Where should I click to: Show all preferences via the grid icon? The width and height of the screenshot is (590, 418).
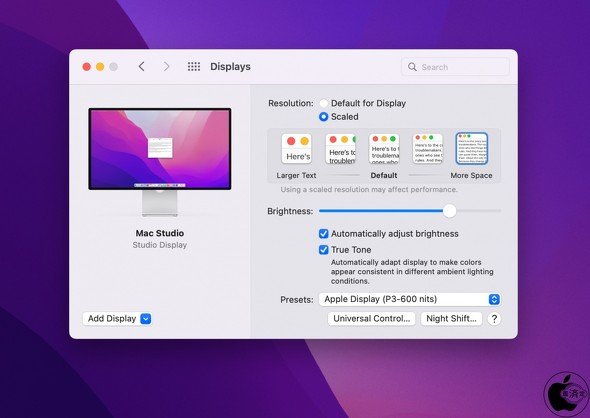tap(194, 67)
